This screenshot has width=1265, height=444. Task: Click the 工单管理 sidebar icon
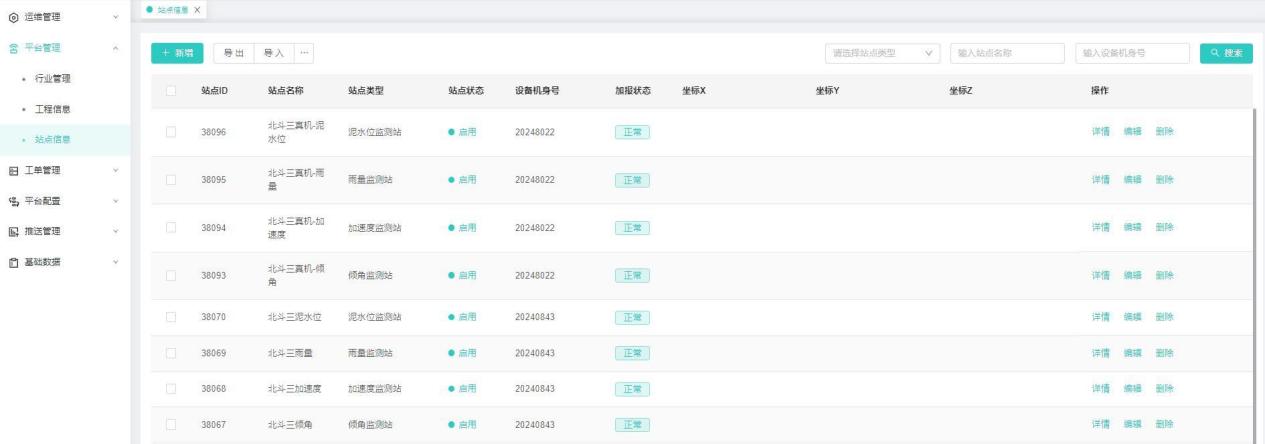(x=12, y=170)
